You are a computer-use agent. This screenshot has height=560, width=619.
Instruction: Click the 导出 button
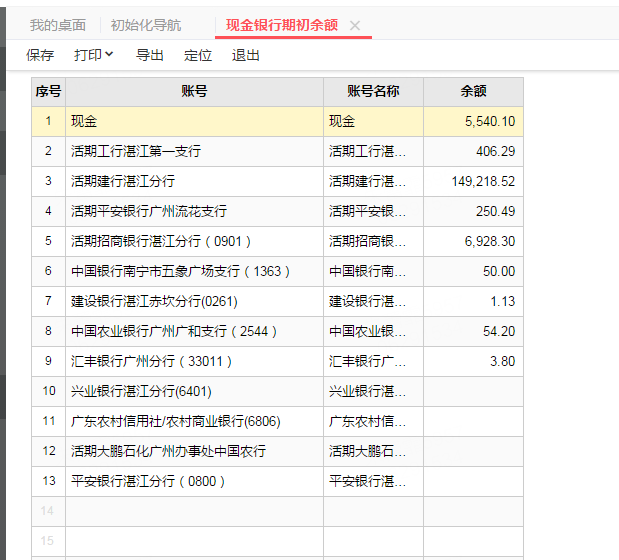point(150,55)
